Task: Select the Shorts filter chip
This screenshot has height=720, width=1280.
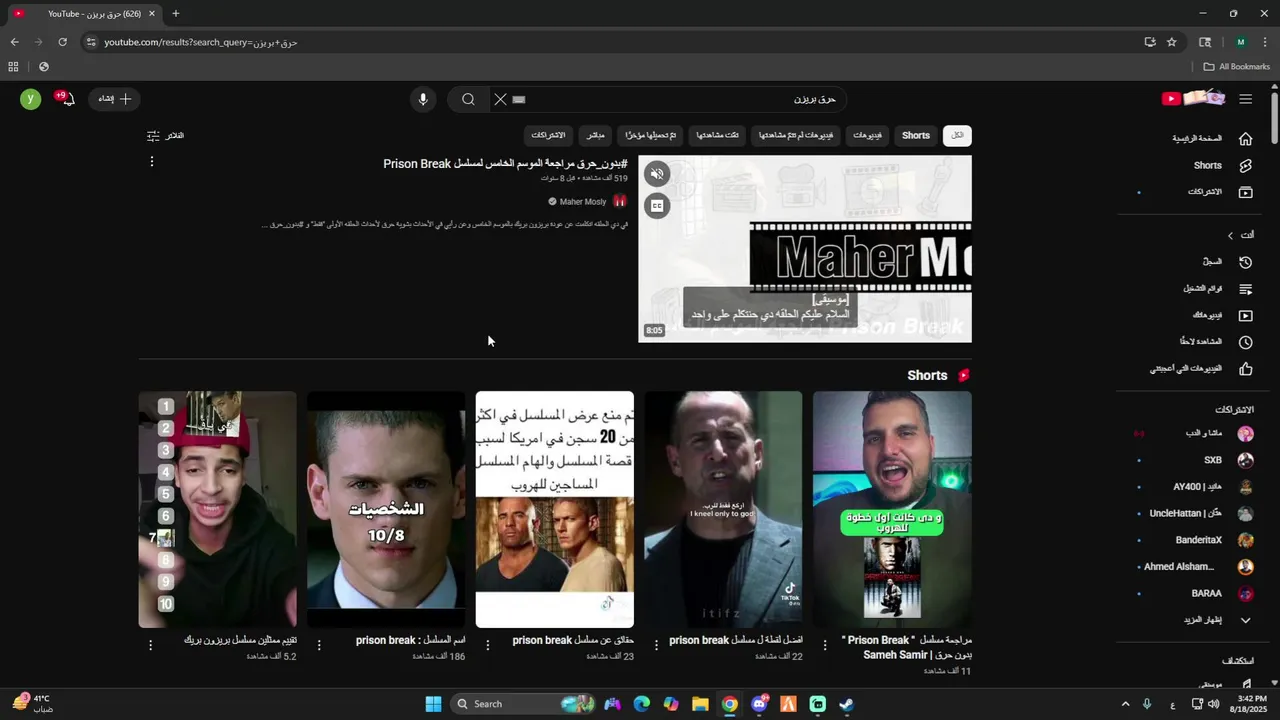Action: [x=916, y=136]
